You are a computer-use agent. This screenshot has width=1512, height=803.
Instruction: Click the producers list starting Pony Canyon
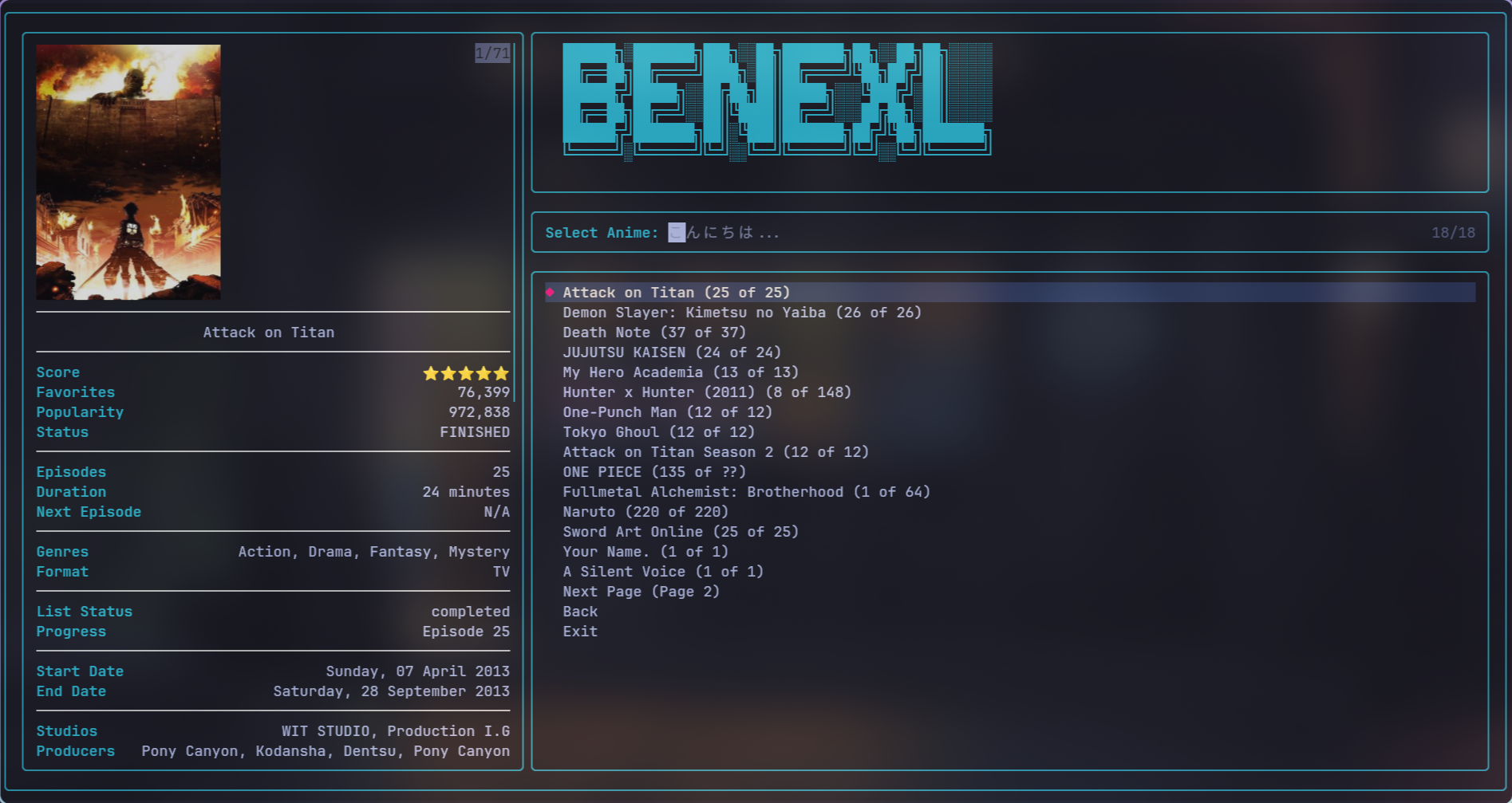326,751
